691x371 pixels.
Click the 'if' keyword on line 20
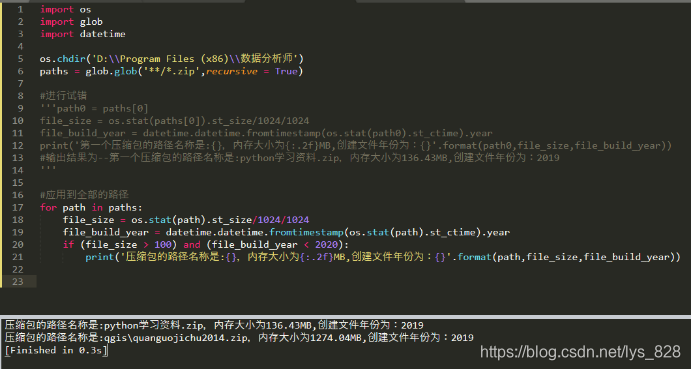point(68,244)
